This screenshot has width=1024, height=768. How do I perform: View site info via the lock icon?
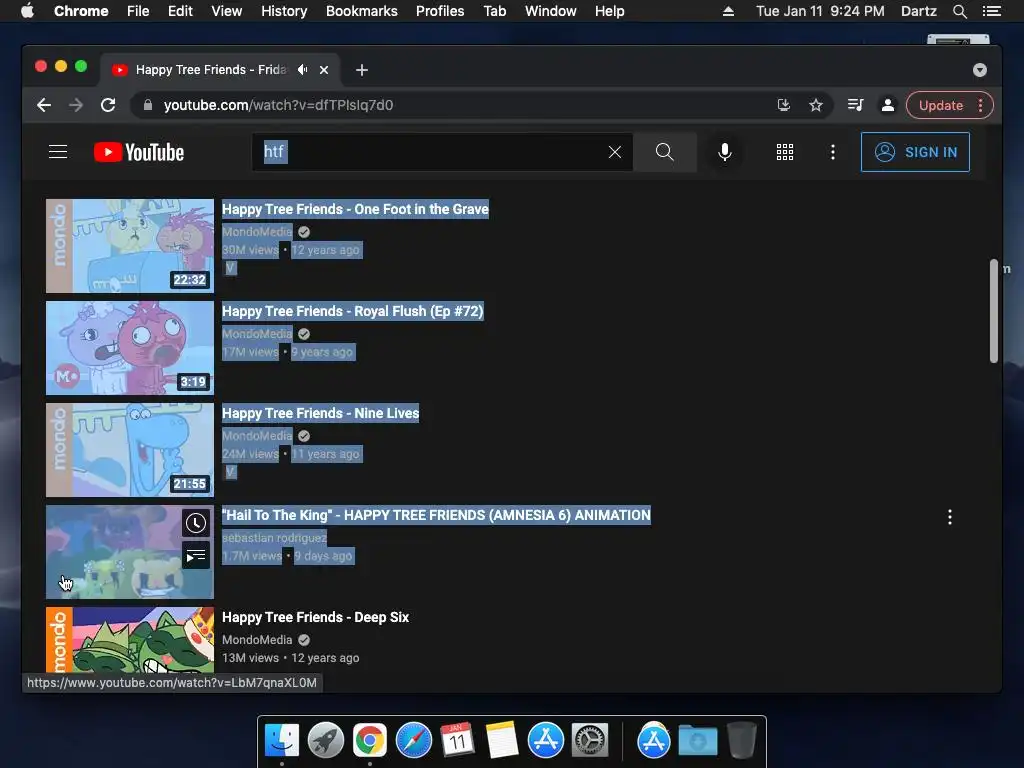pos(148,105)
